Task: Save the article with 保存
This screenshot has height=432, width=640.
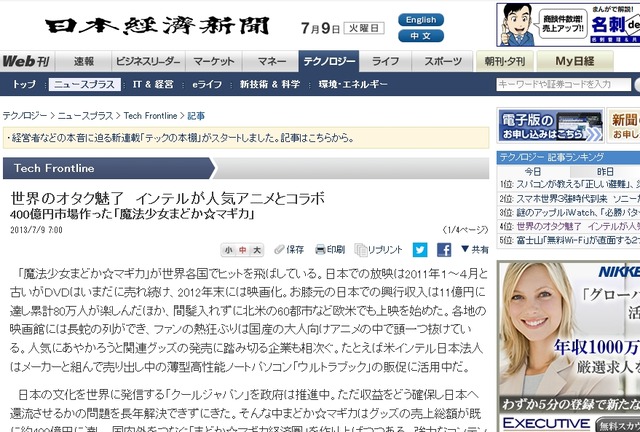Action: (289, 249)
